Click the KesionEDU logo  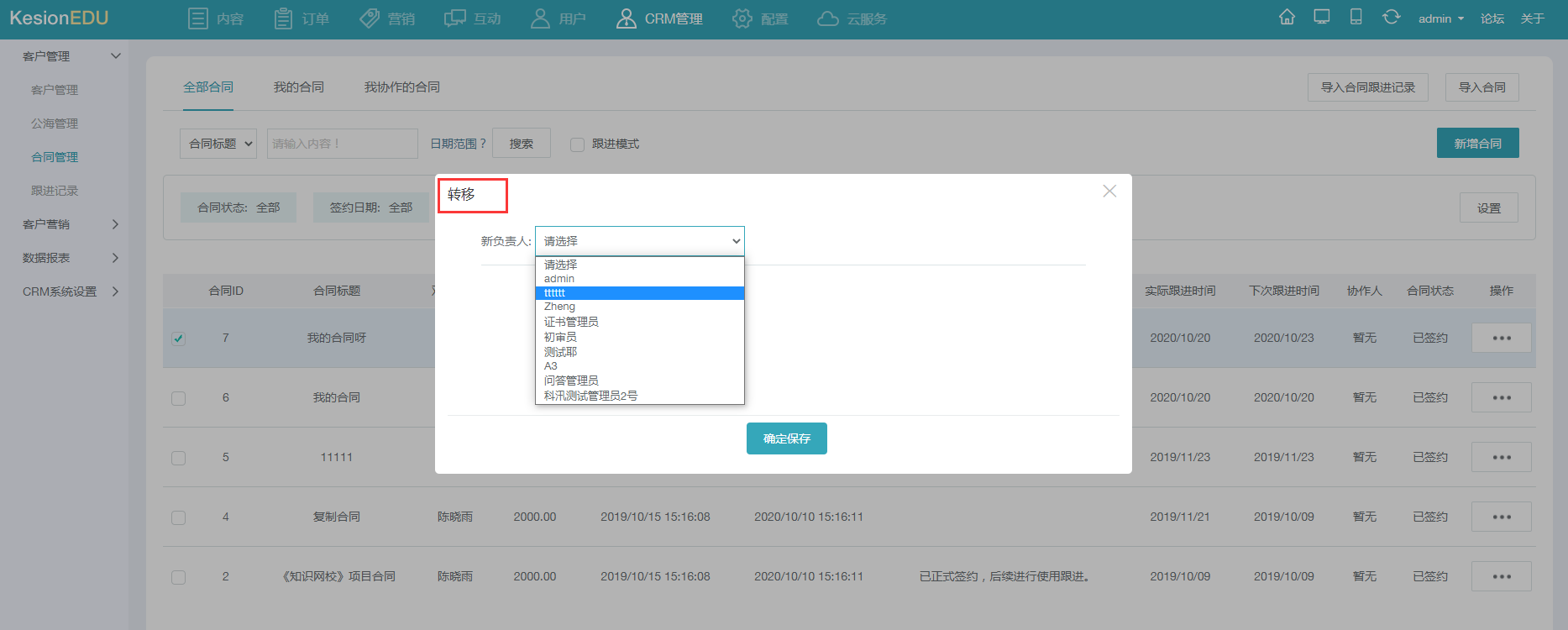(59, 18)
